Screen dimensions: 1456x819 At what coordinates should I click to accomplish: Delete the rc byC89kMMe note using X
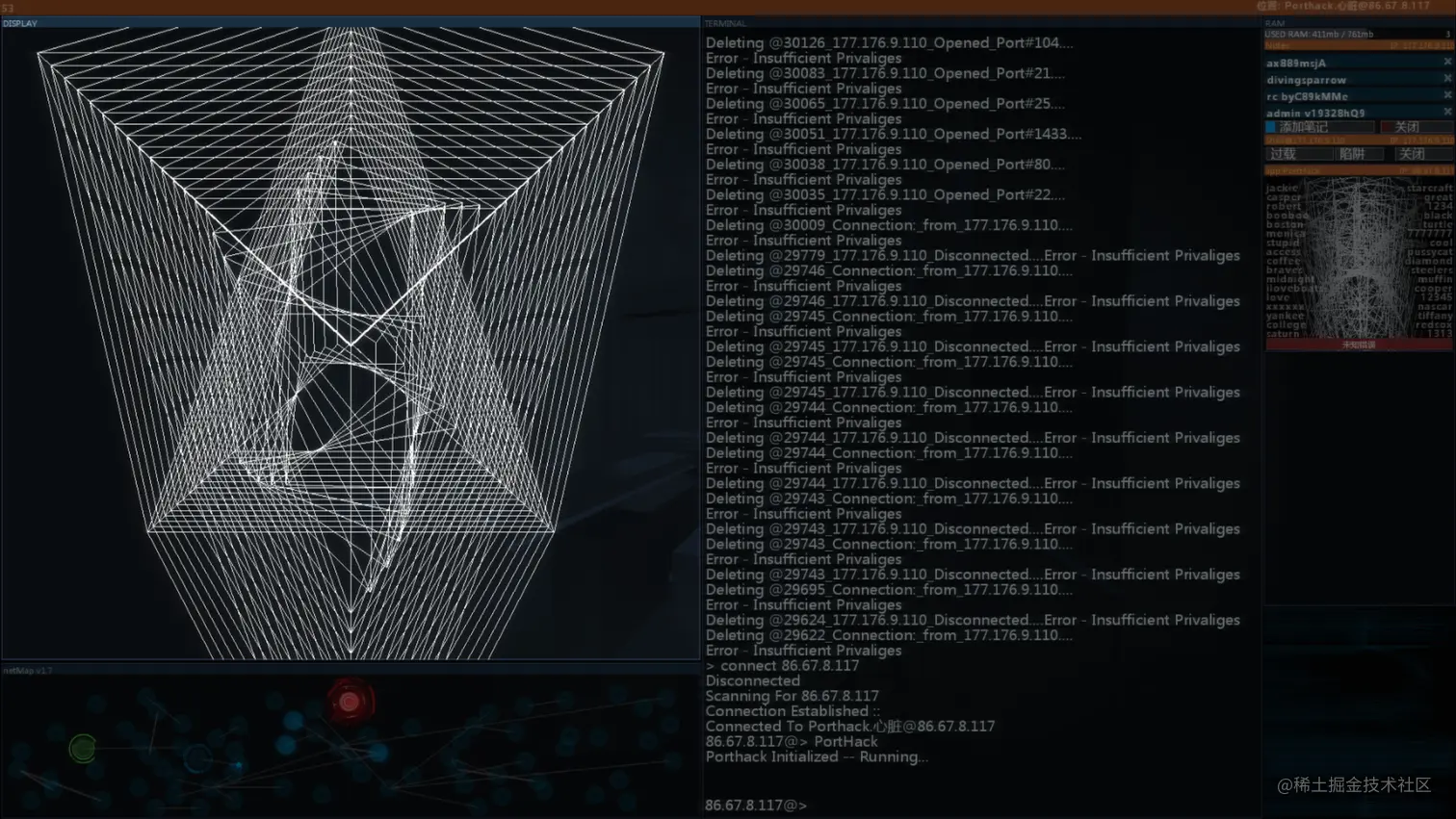point(1446,95)
